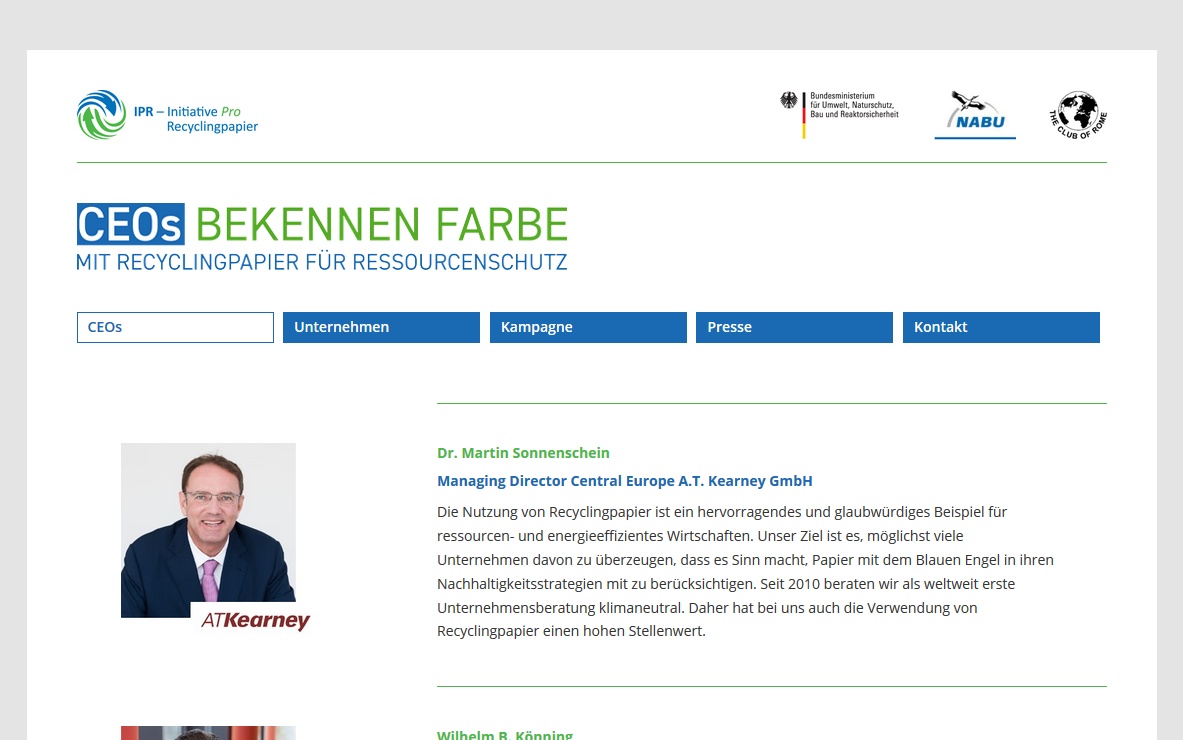Visit the Bundesministerium für Umwelt logo link
Viewport: 1183px width, 740px height.
(839, 115)
